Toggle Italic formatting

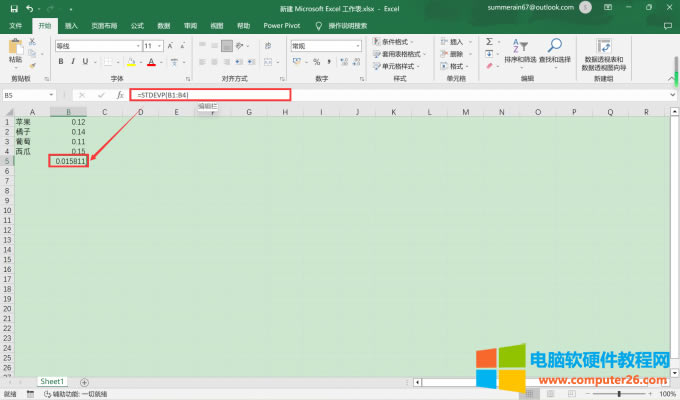(74, 62)
